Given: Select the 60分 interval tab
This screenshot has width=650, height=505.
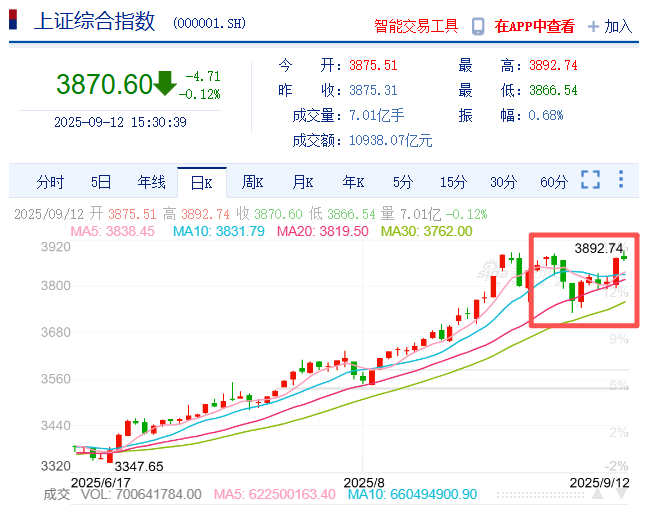Looking at the screenshot, I should tap(553, 182).
